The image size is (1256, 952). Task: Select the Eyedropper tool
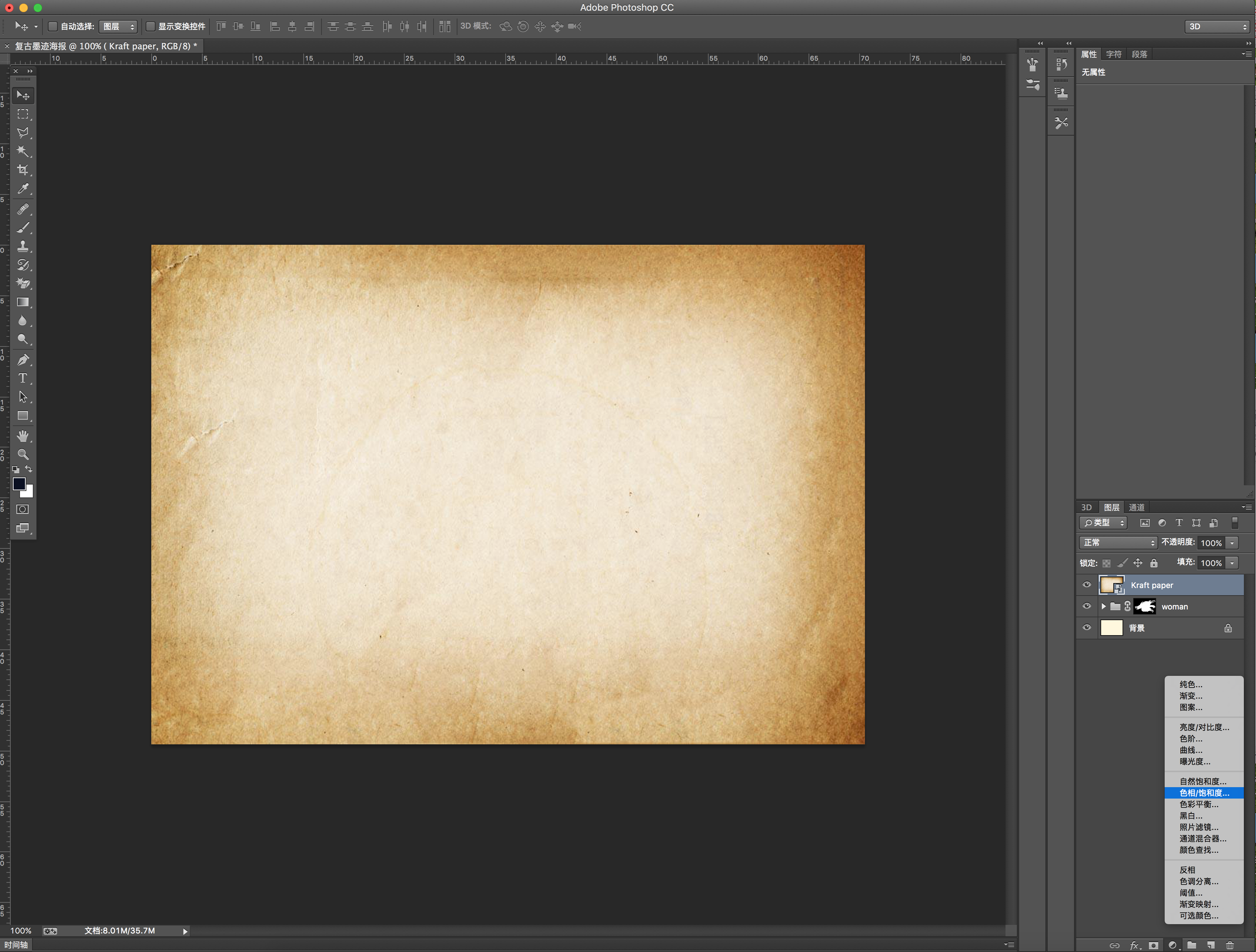23,188
